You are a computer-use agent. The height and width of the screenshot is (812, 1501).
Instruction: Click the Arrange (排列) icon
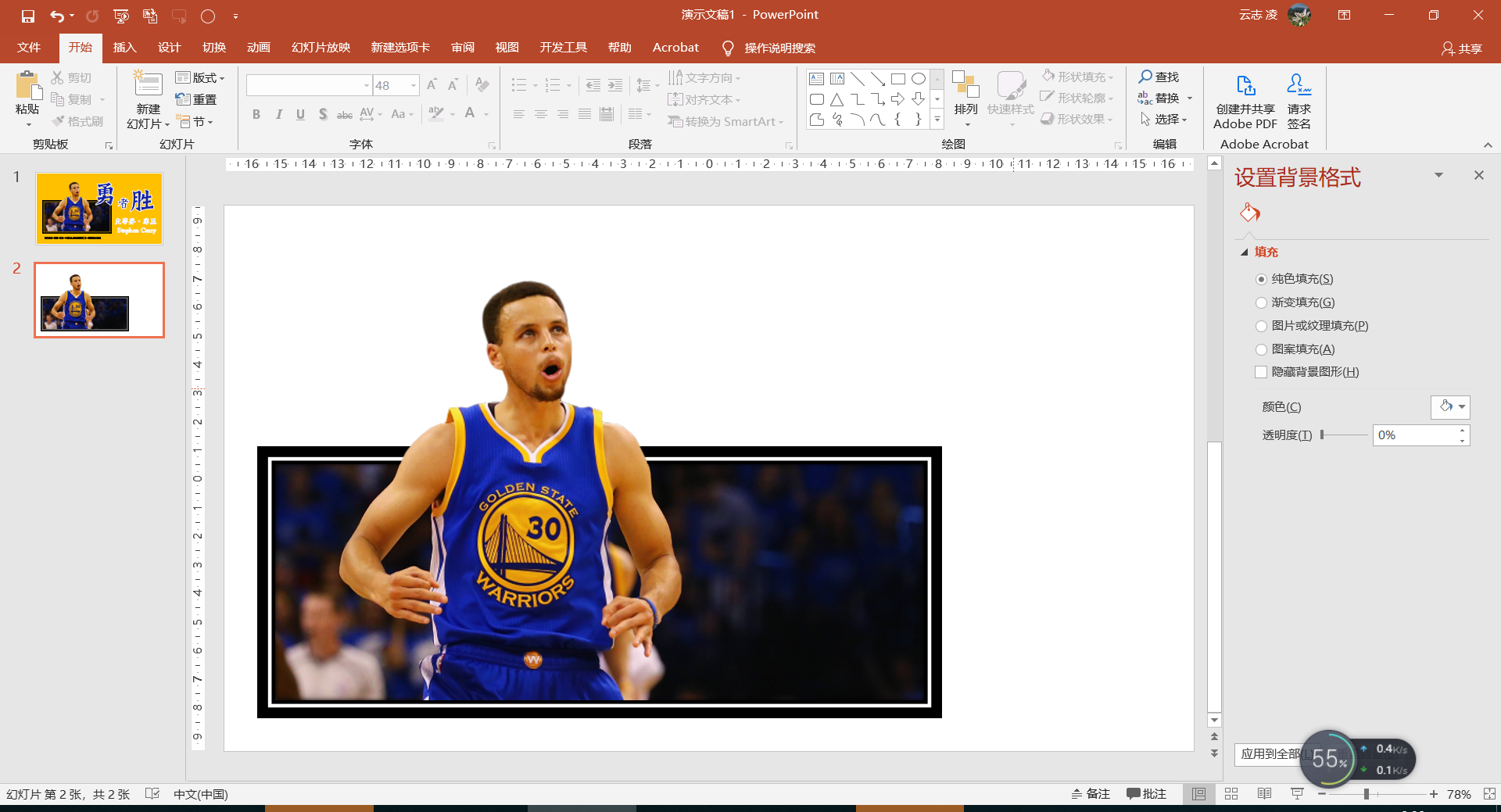[x=966, y=86]
